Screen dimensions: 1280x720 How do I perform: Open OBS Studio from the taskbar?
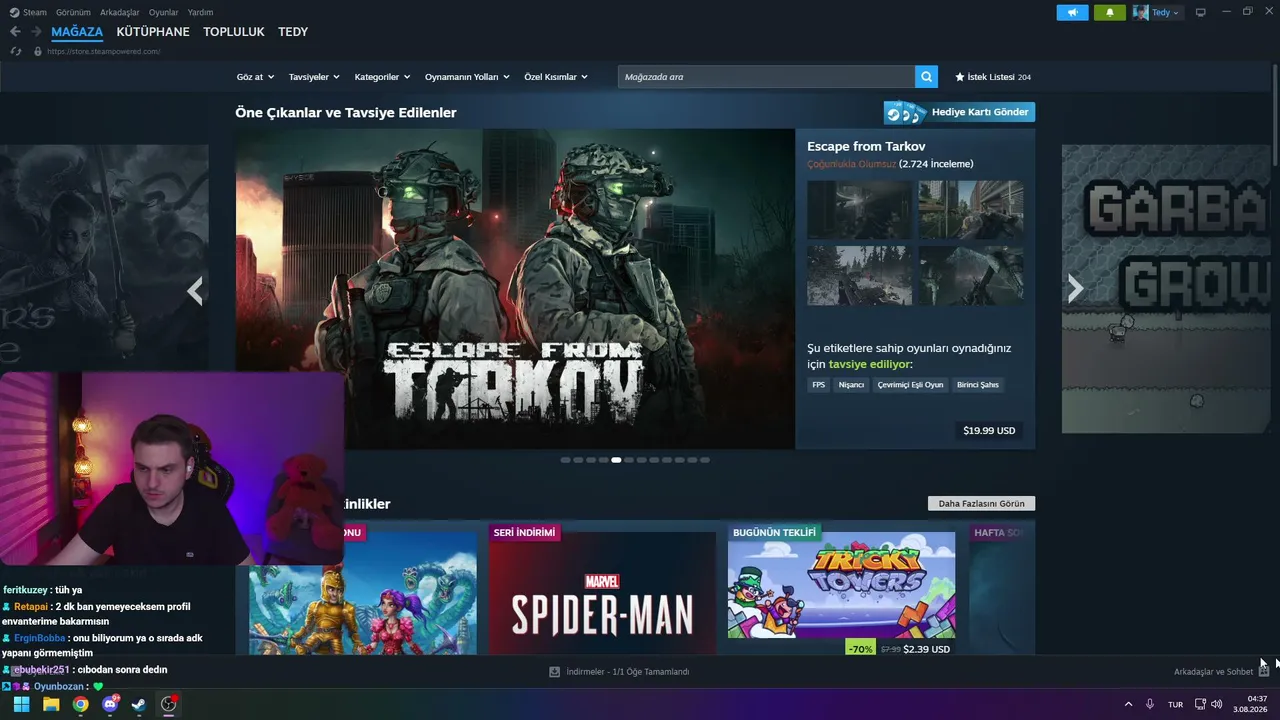[x=169, y=704]
